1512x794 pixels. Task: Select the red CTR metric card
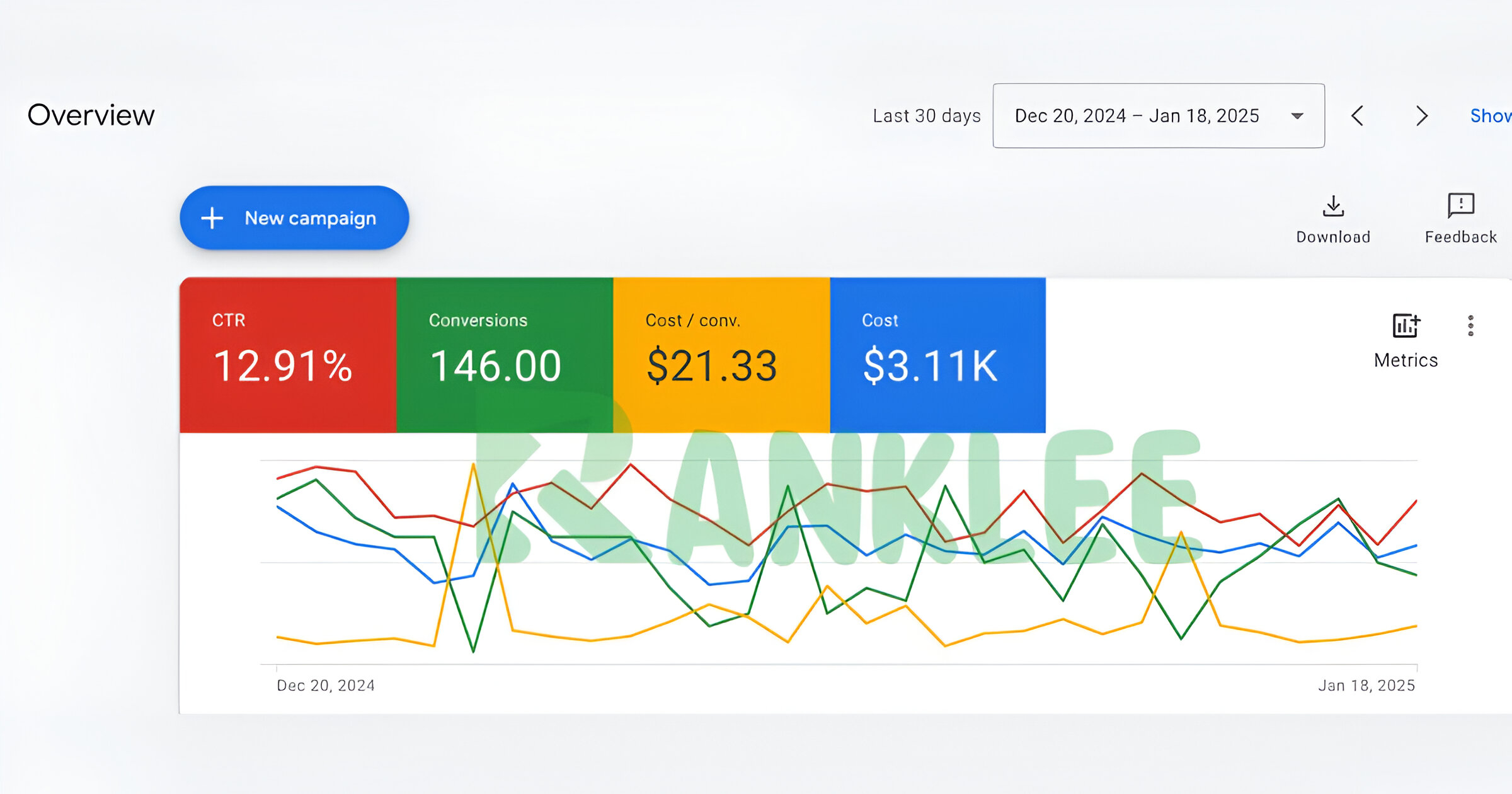(288, 355)
